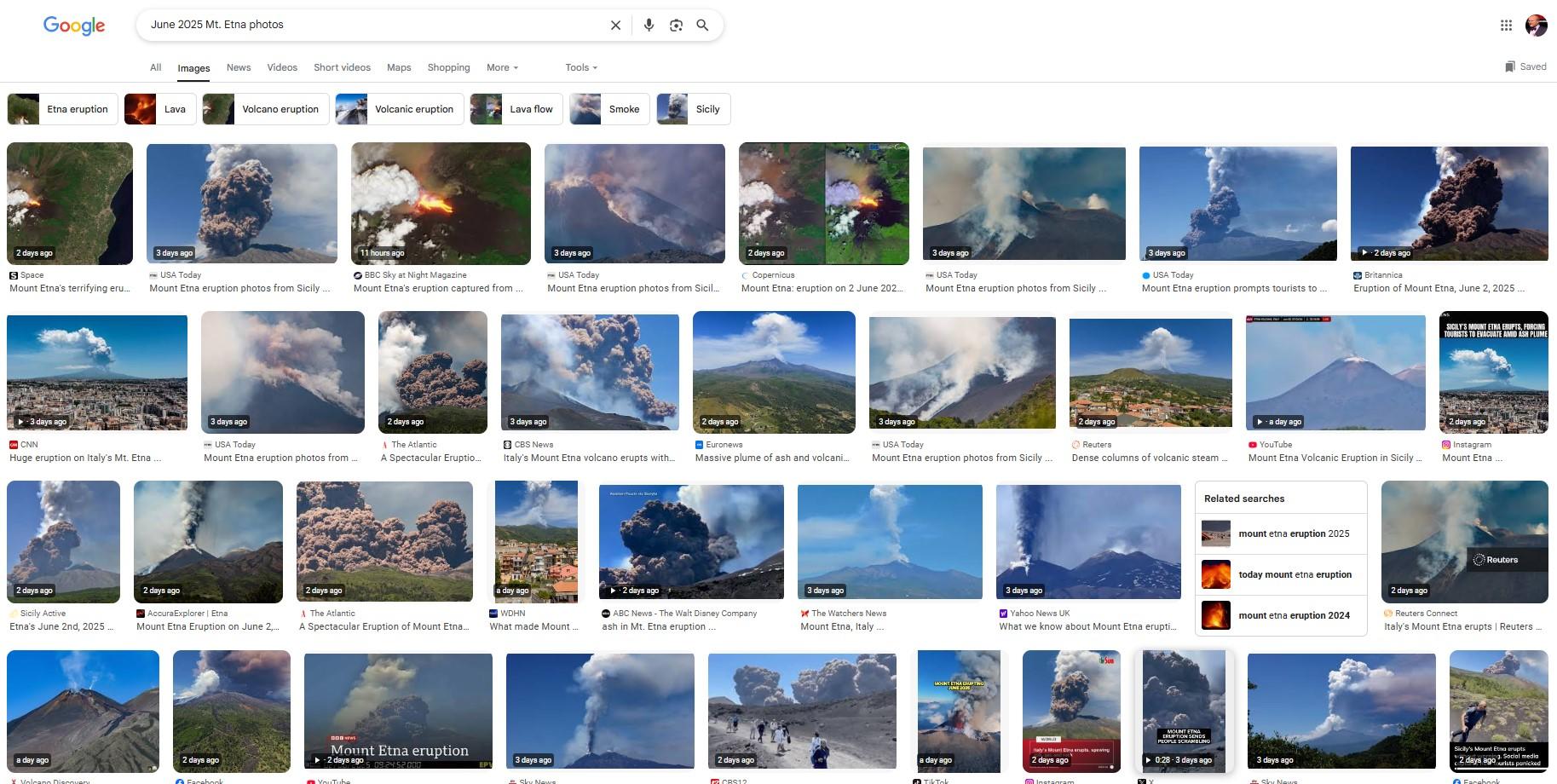Select the Lava flow filter chip
The width and height of the screenshot is (1557, 784).
click(x=516, y=109)
